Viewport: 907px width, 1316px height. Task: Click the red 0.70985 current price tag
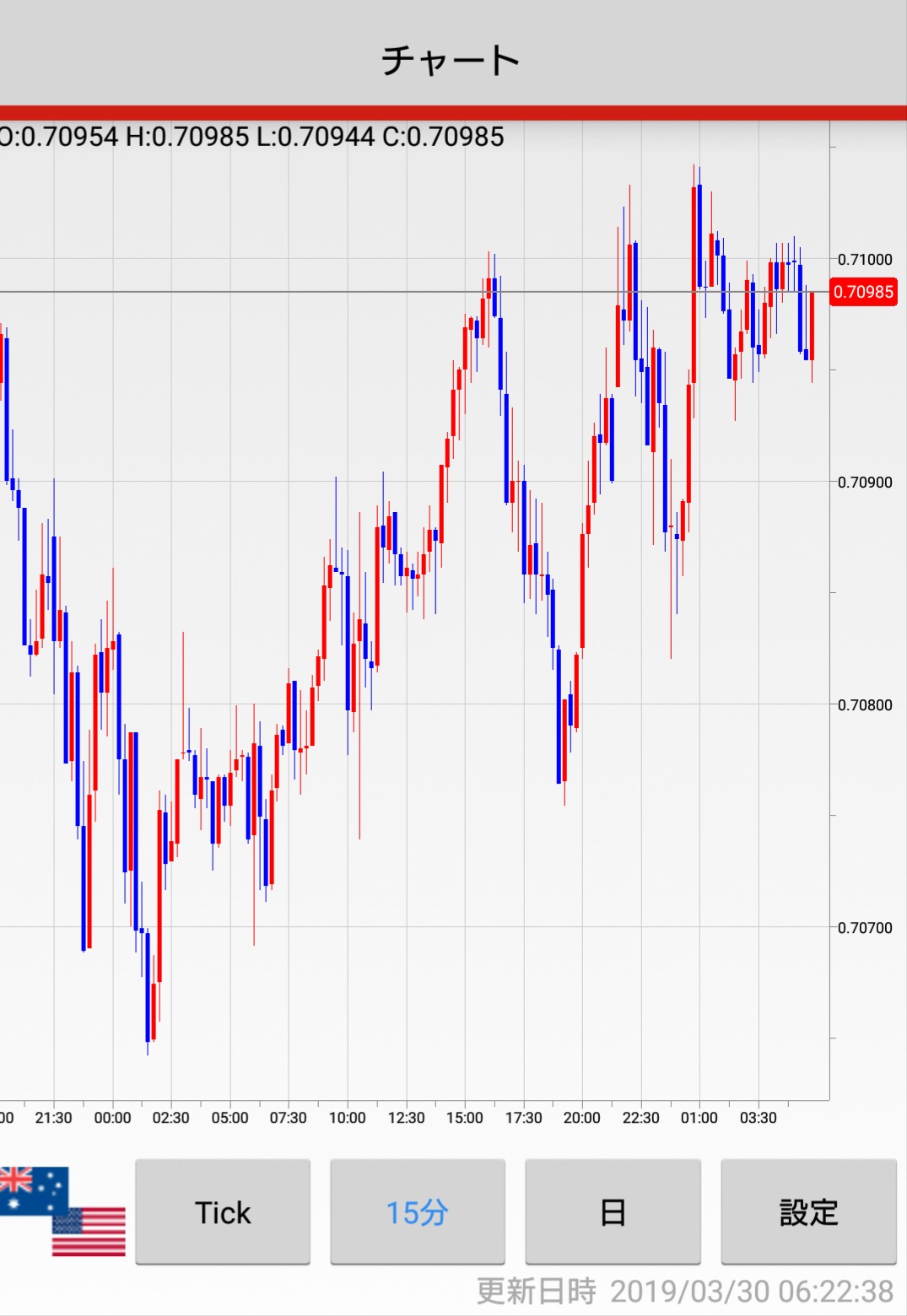863,292
